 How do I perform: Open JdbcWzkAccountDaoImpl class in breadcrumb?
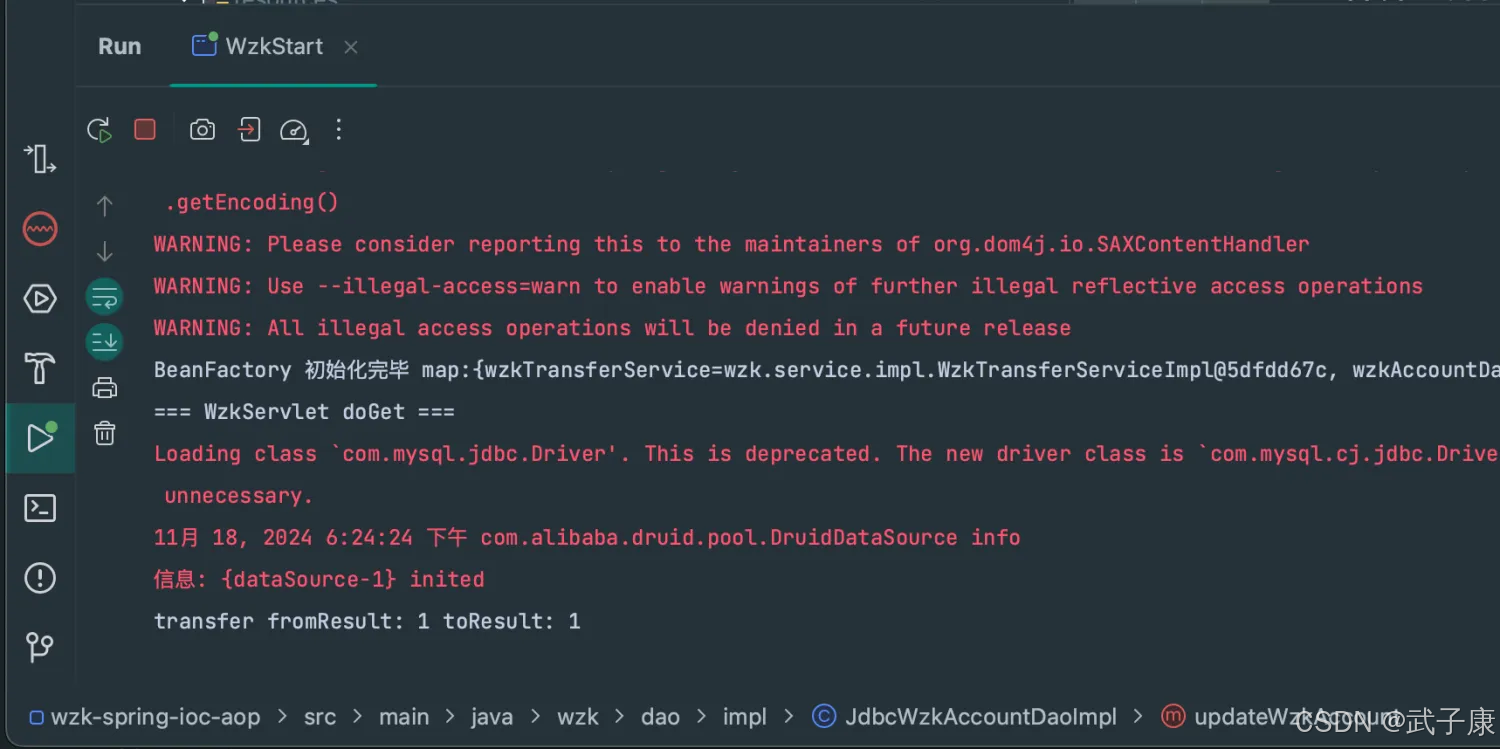980,717
